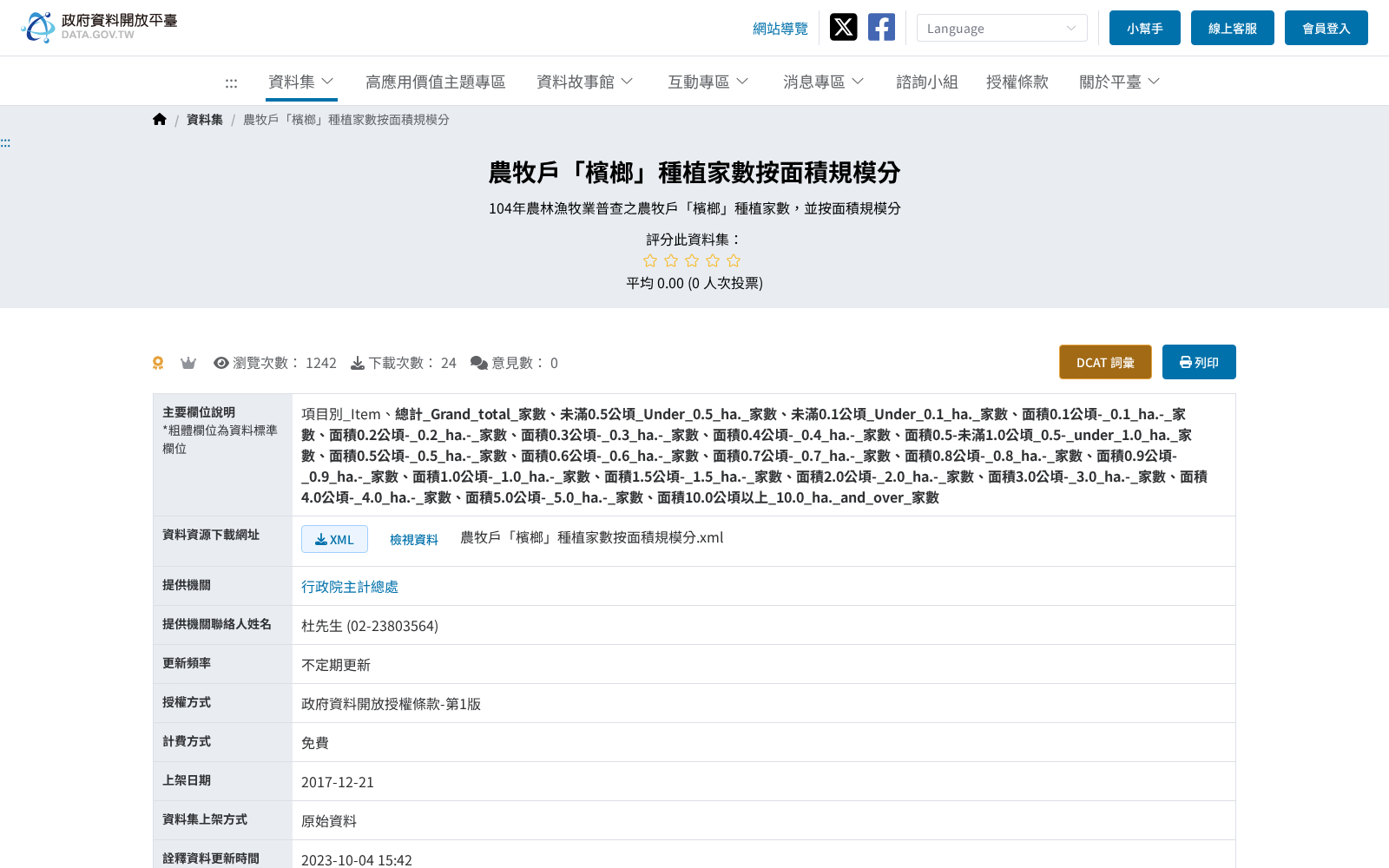The height and width of the screenshot is (868, 1389).
Task: Go to the home breadcrumb icon
Action: (x=159, y=119)
